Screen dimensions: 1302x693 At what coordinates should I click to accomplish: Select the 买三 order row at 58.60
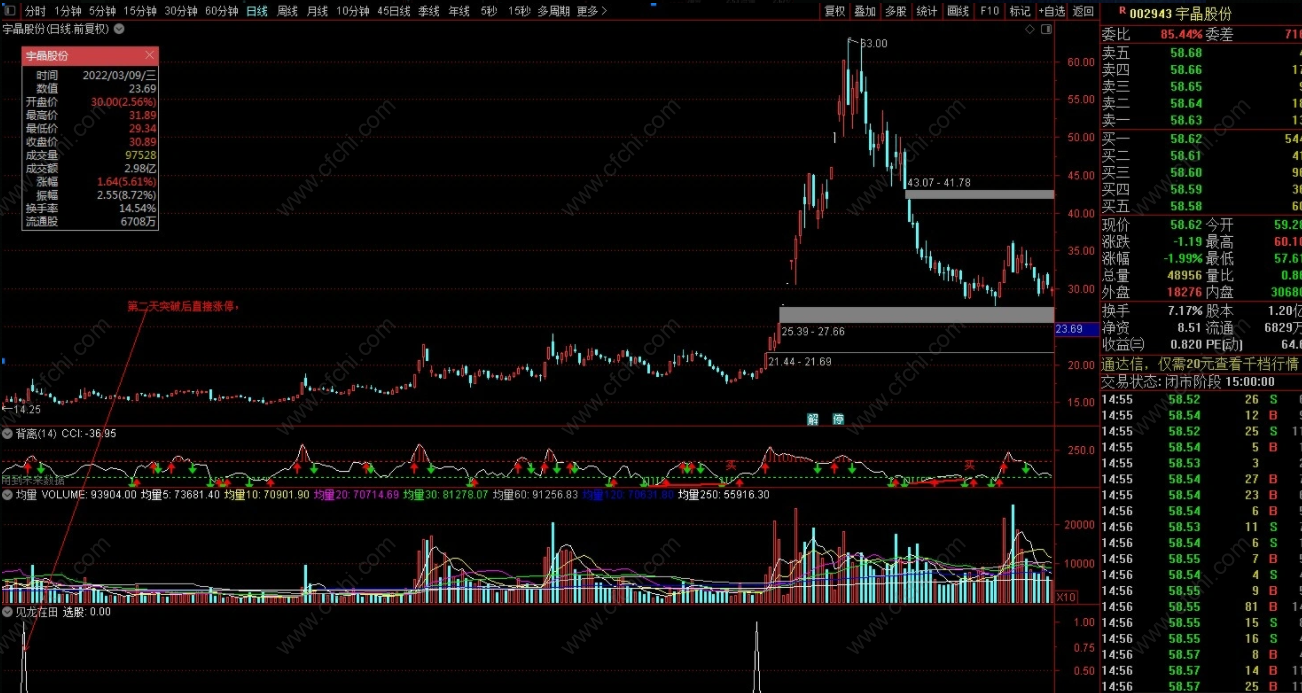[1201, 173]
